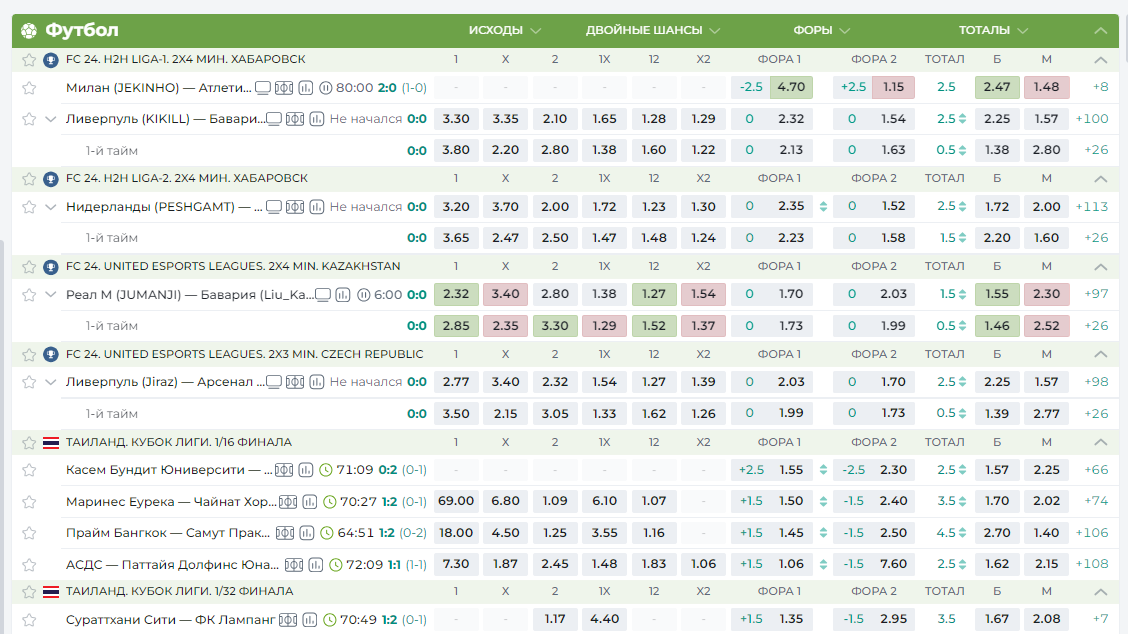Adjust total stepper arrows for Реал М match
This screenshot has width=1128, height=634.
pyautogui.click(x=963, y=295)
